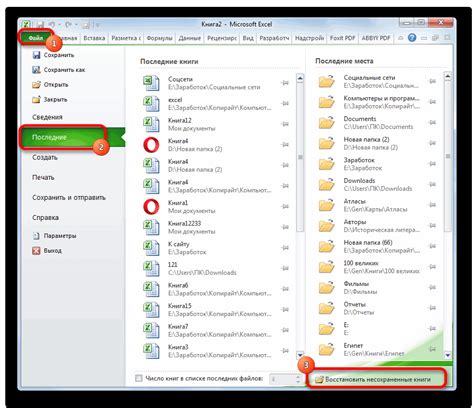Screen dimensions: 474x408
Task: Click Выход to exit Excel
Action: click(47, 250)
